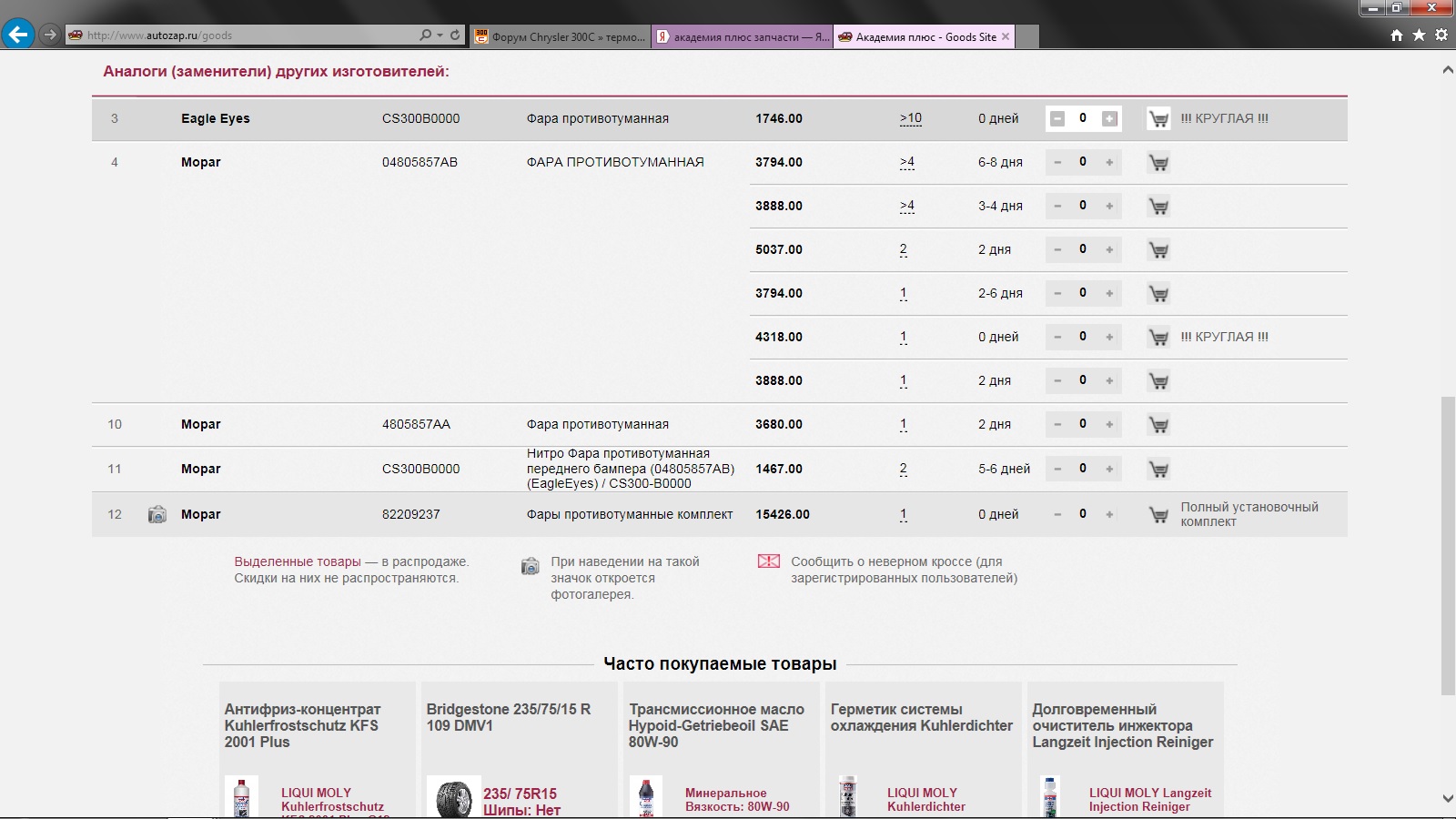Add Mopar 4805857AA 3680.00 to cart
Viewport: 1456px width, 819px height.
point(1158,425)
